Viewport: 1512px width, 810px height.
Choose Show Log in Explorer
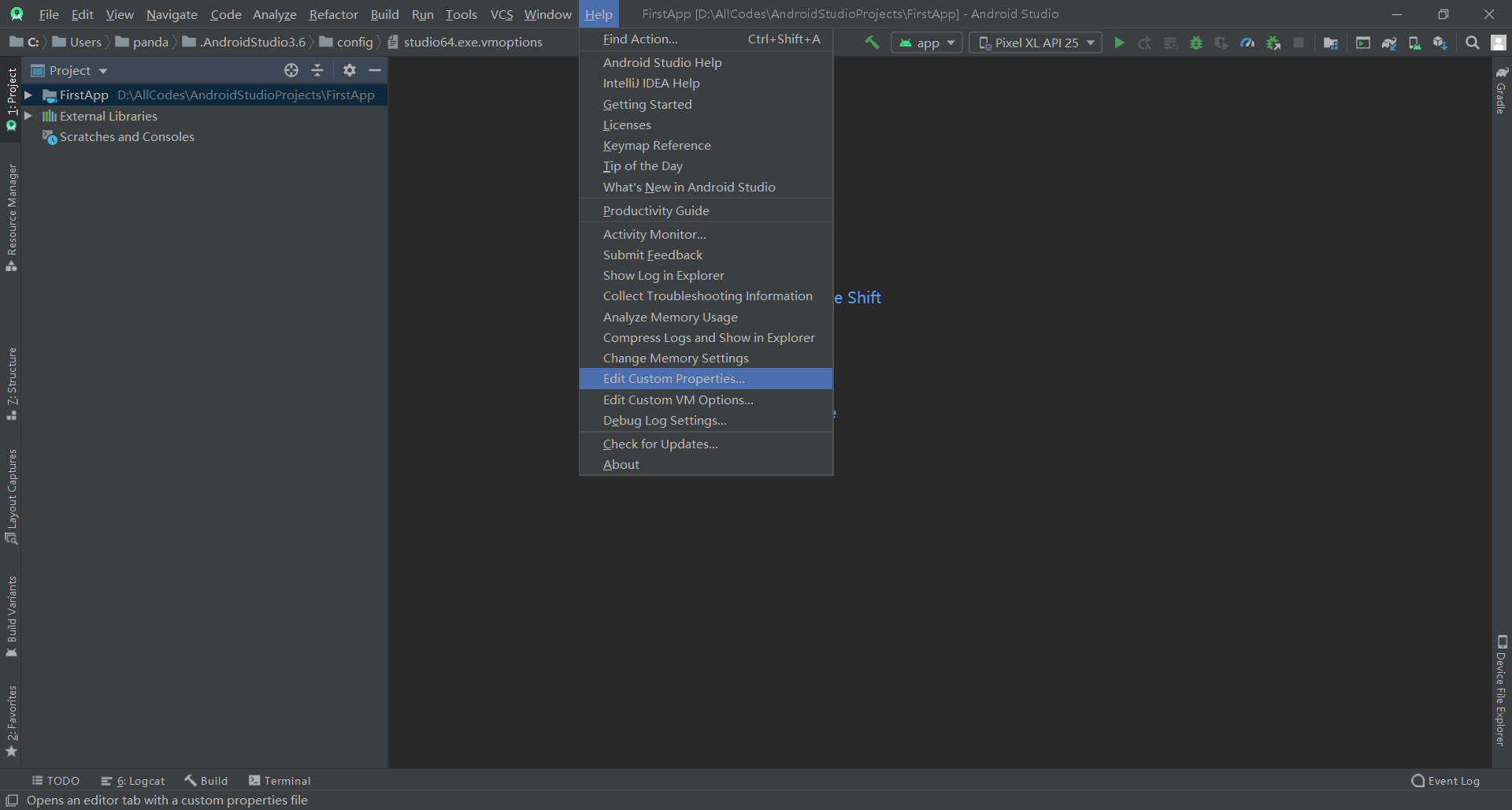point(706,275)
